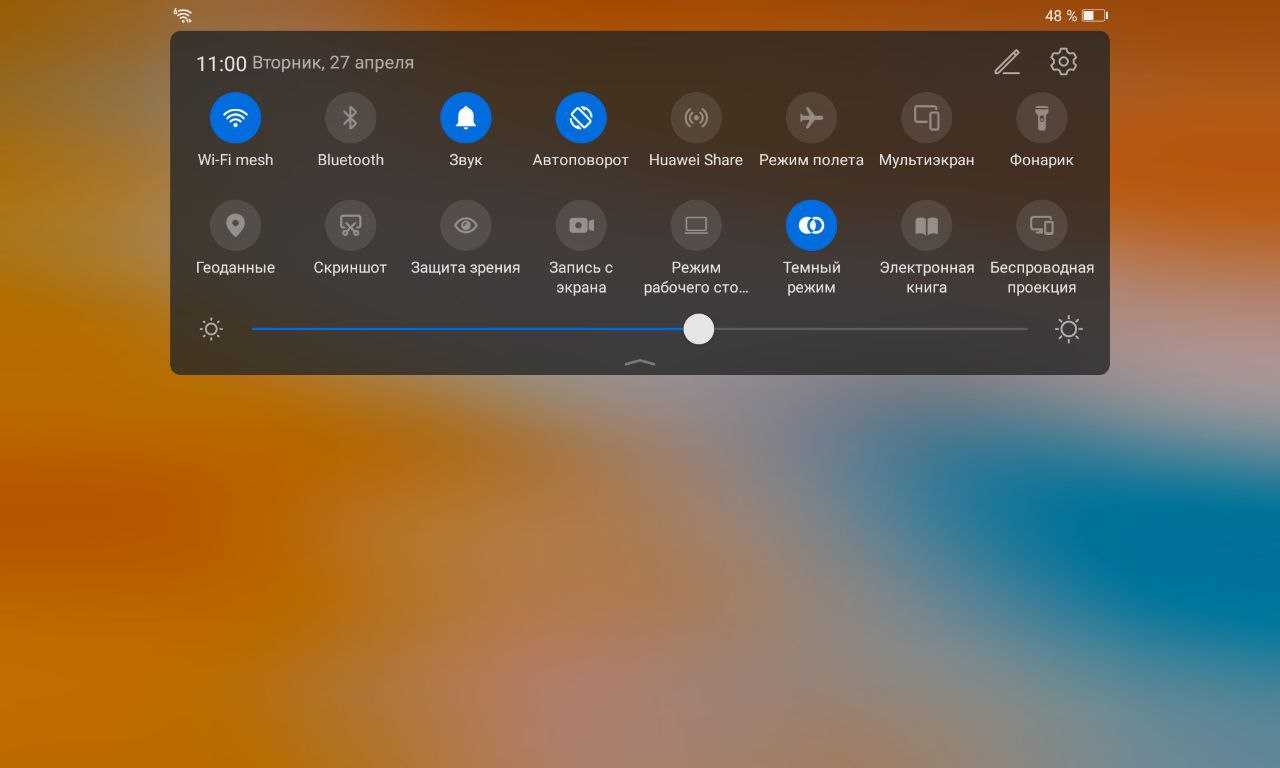Click the pencil edit tiles icon
The height and width of the screenshot is (768, 1280).
pyautogui.click(x=1007, y=62)
